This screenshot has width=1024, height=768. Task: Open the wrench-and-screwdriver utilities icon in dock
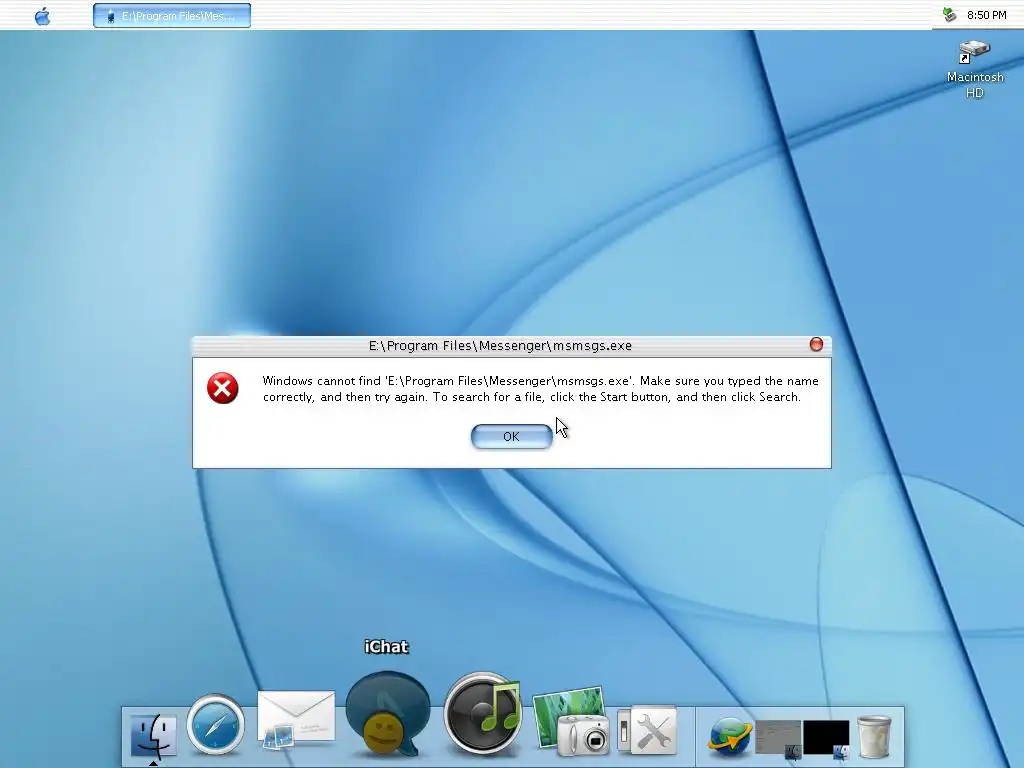648,729
